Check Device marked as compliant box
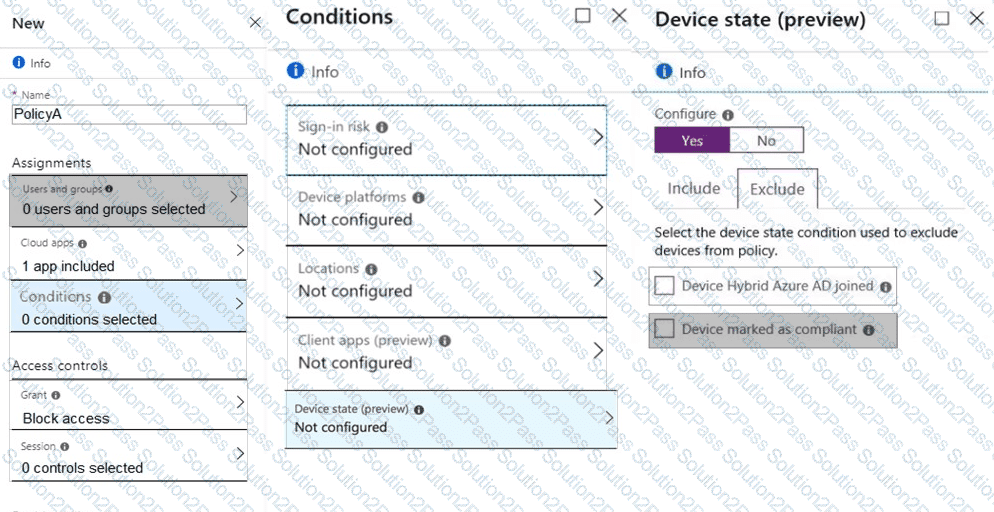This screenshot has height=512, width=994. pos(665,329)
